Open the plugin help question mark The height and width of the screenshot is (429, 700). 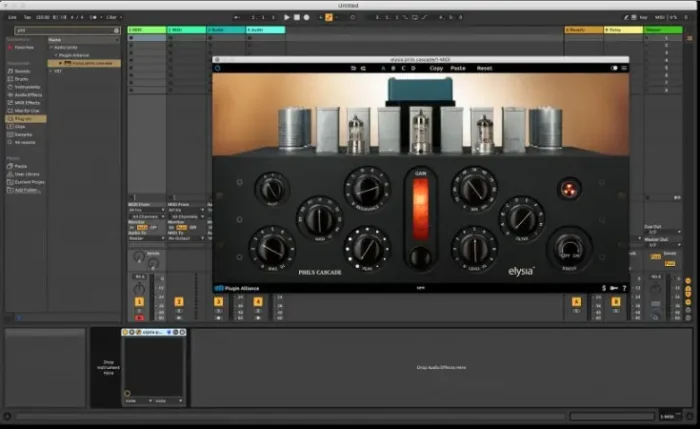(624, 290)
